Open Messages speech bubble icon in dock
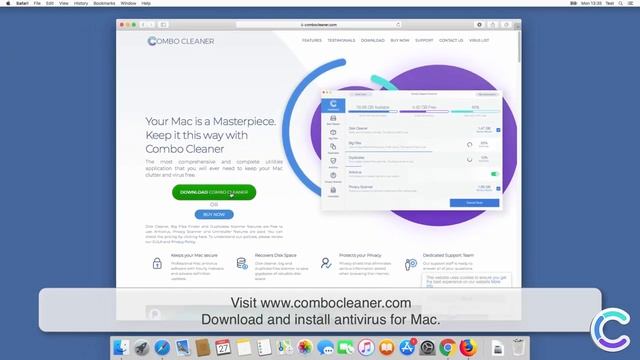640x360 pixels. [x=325, y=348]
